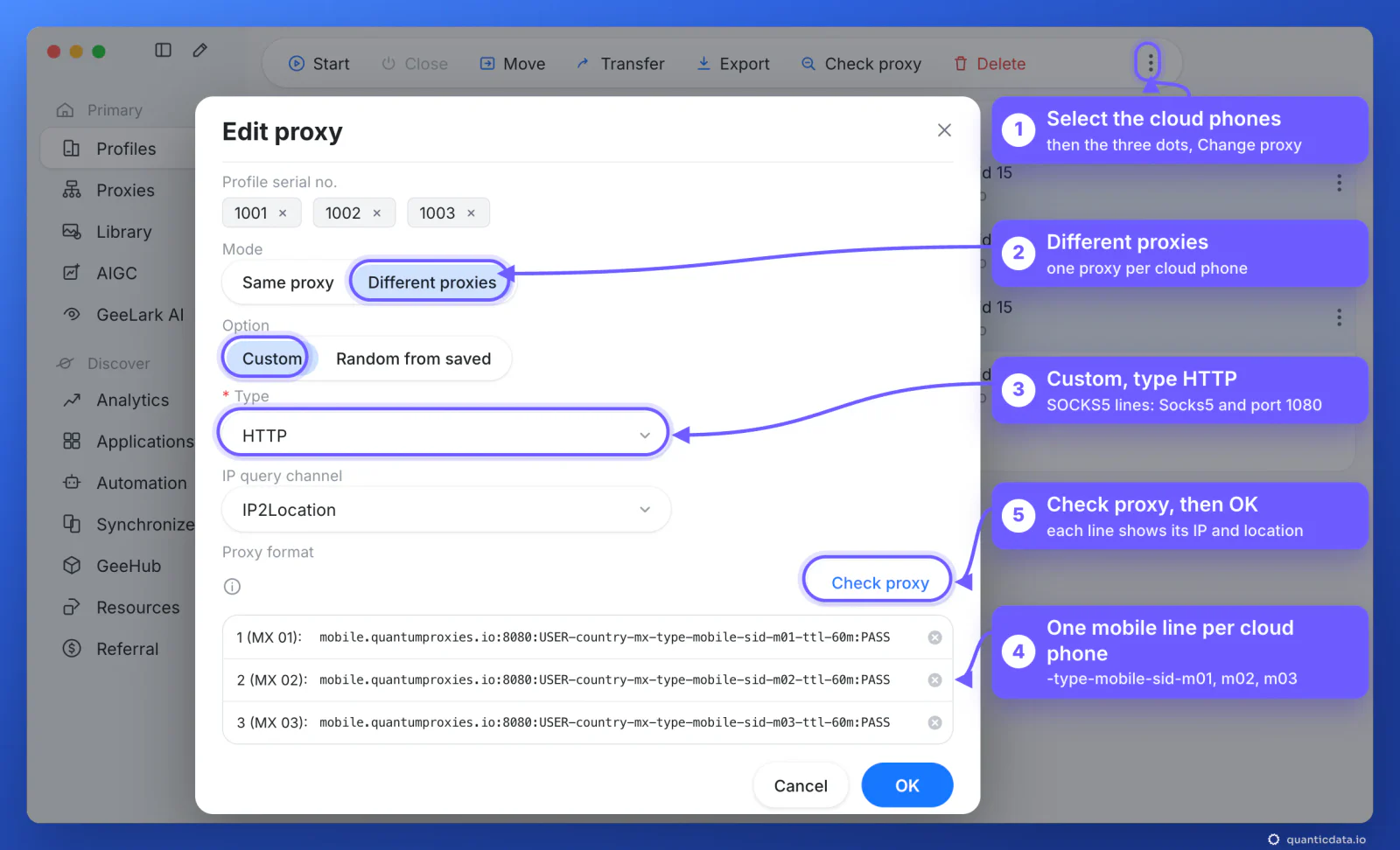This screenshot has height=850, width=1400.
Task: Toggle the sidebar panel icon
Action: [163, 50]
